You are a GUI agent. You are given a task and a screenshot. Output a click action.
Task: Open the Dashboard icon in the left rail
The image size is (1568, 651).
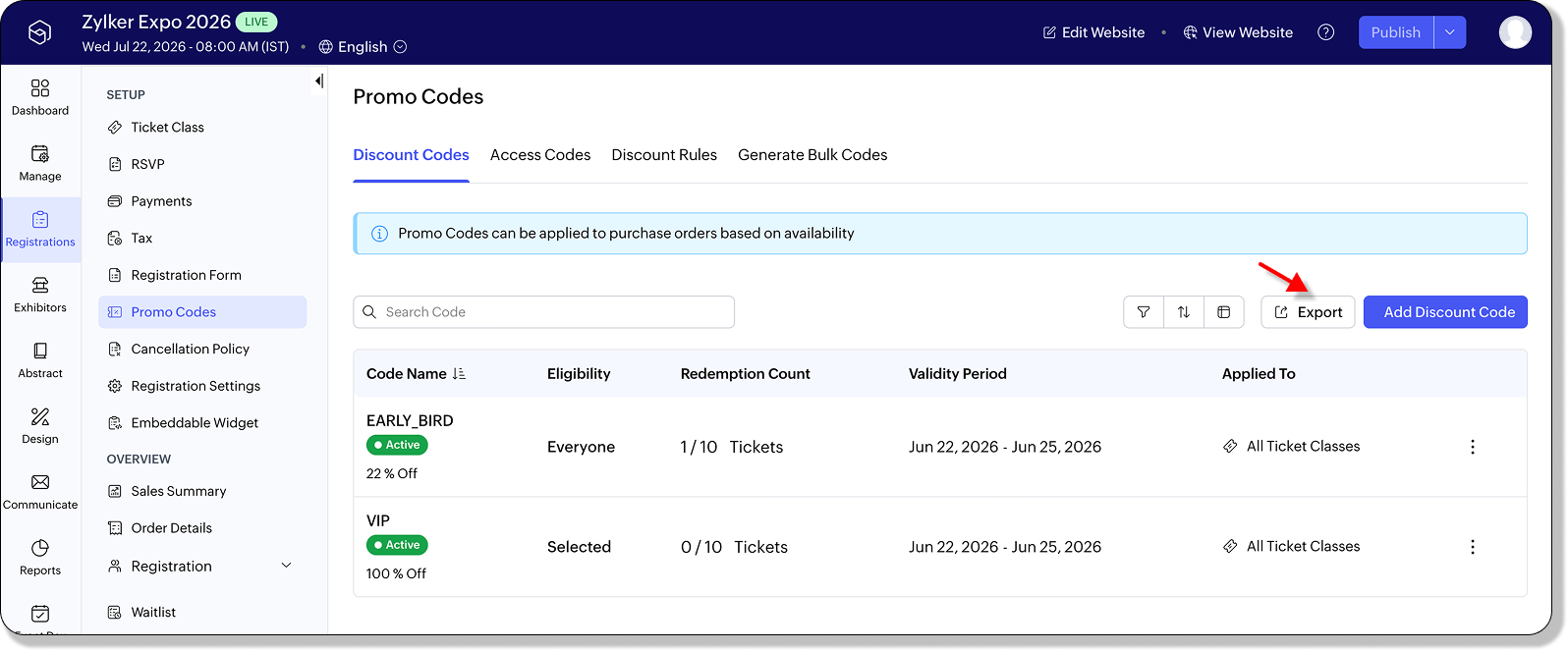pyautogui.click(x=40, y=88)
